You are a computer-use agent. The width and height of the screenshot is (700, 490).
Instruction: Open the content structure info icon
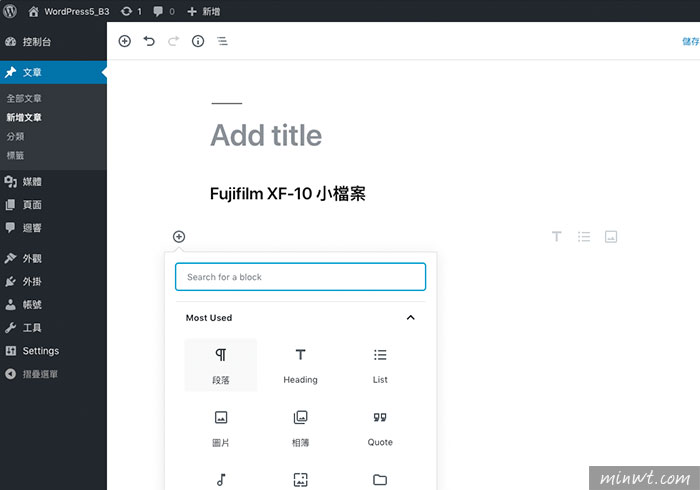pos(198,42)
